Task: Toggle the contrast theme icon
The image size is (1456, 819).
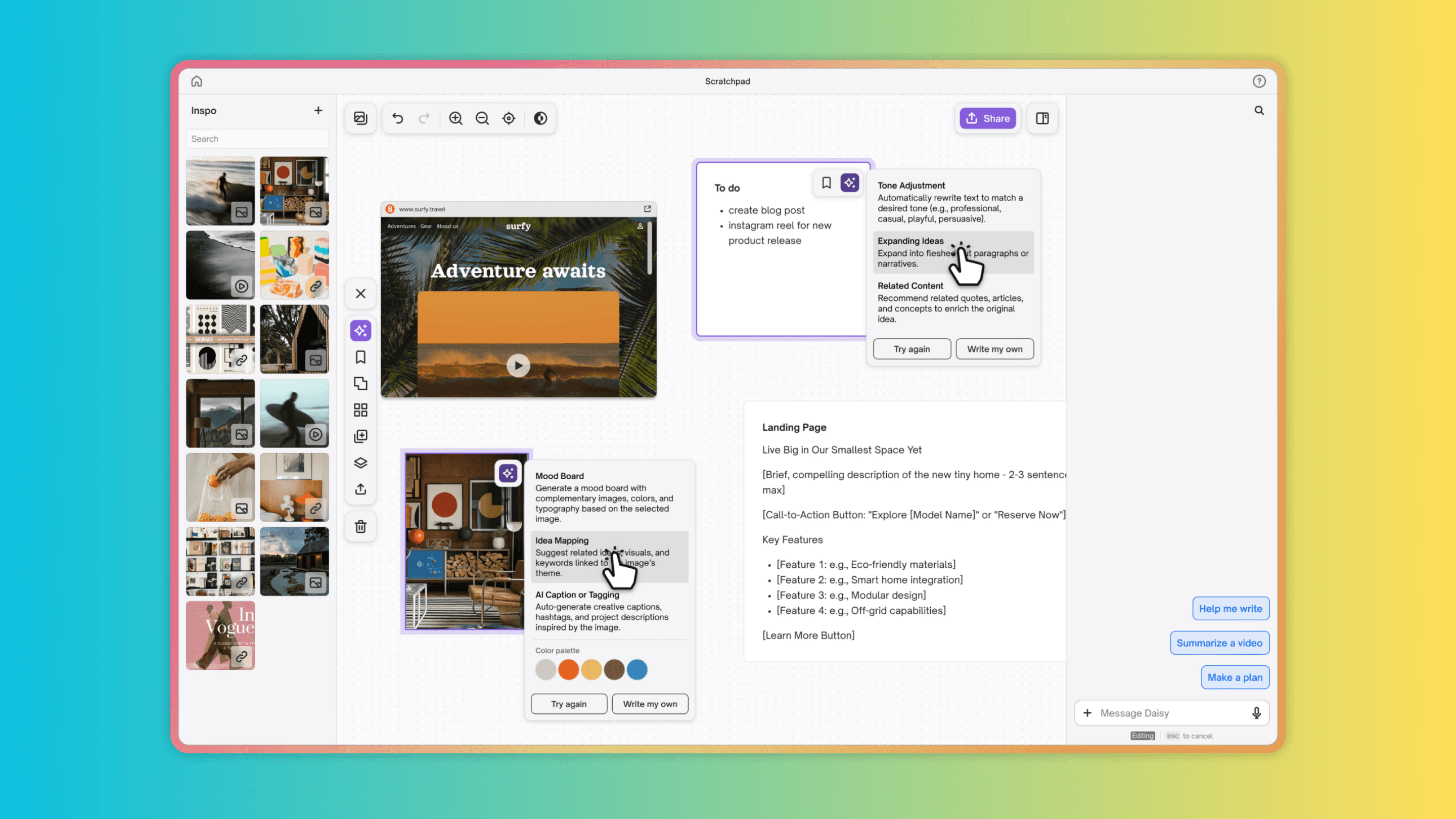Action: (540, 118)
